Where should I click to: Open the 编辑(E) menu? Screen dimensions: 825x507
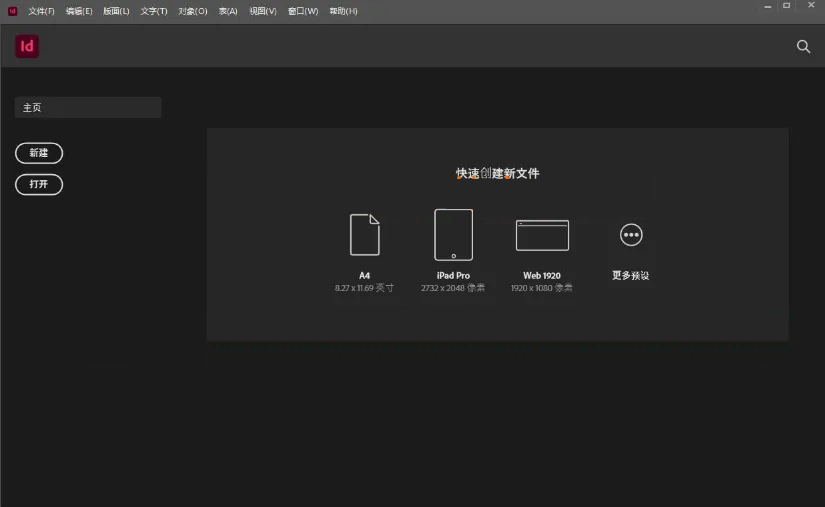click(x=79, y=11)
